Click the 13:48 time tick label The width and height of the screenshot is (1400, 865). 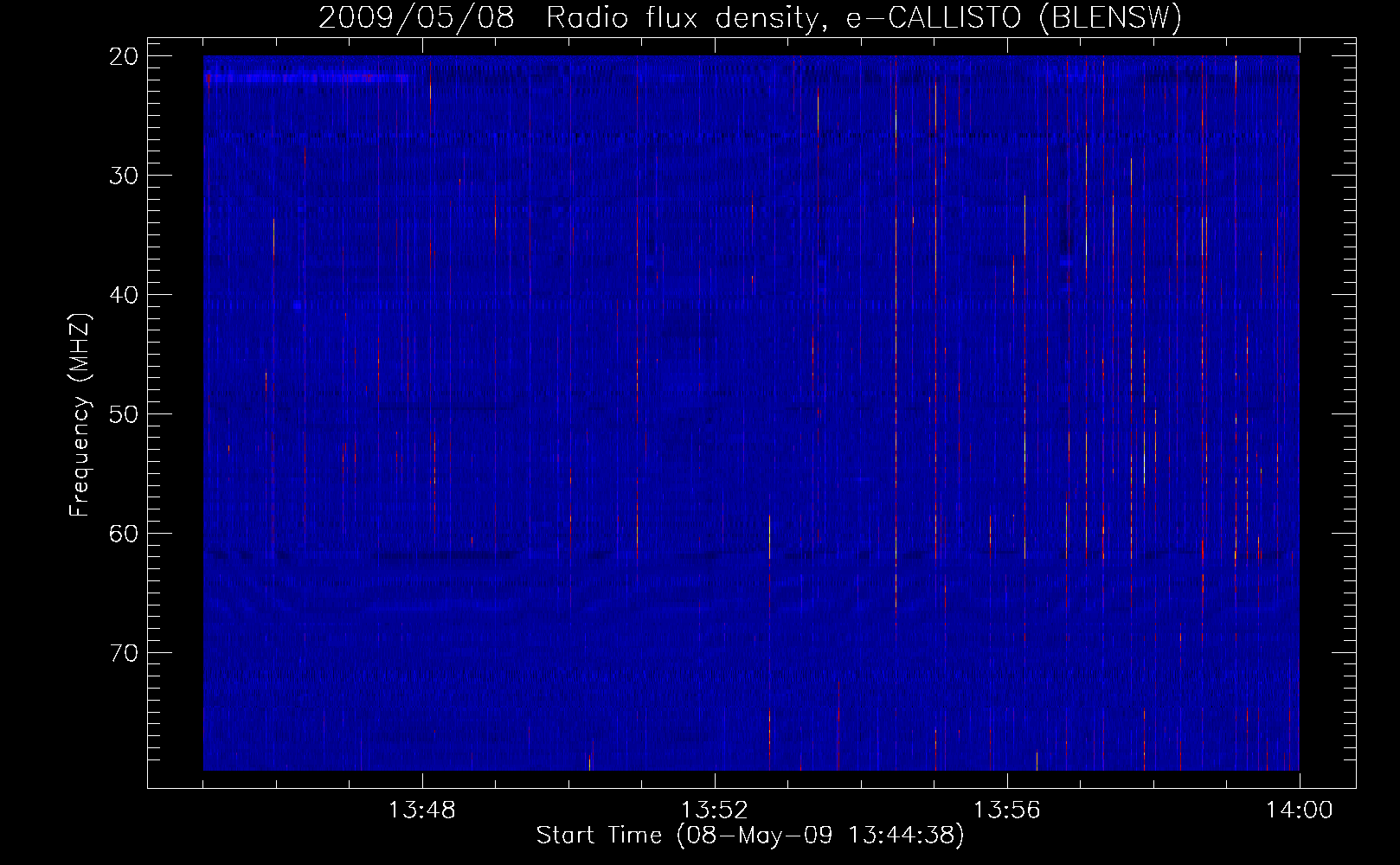(x=422, y=811)
